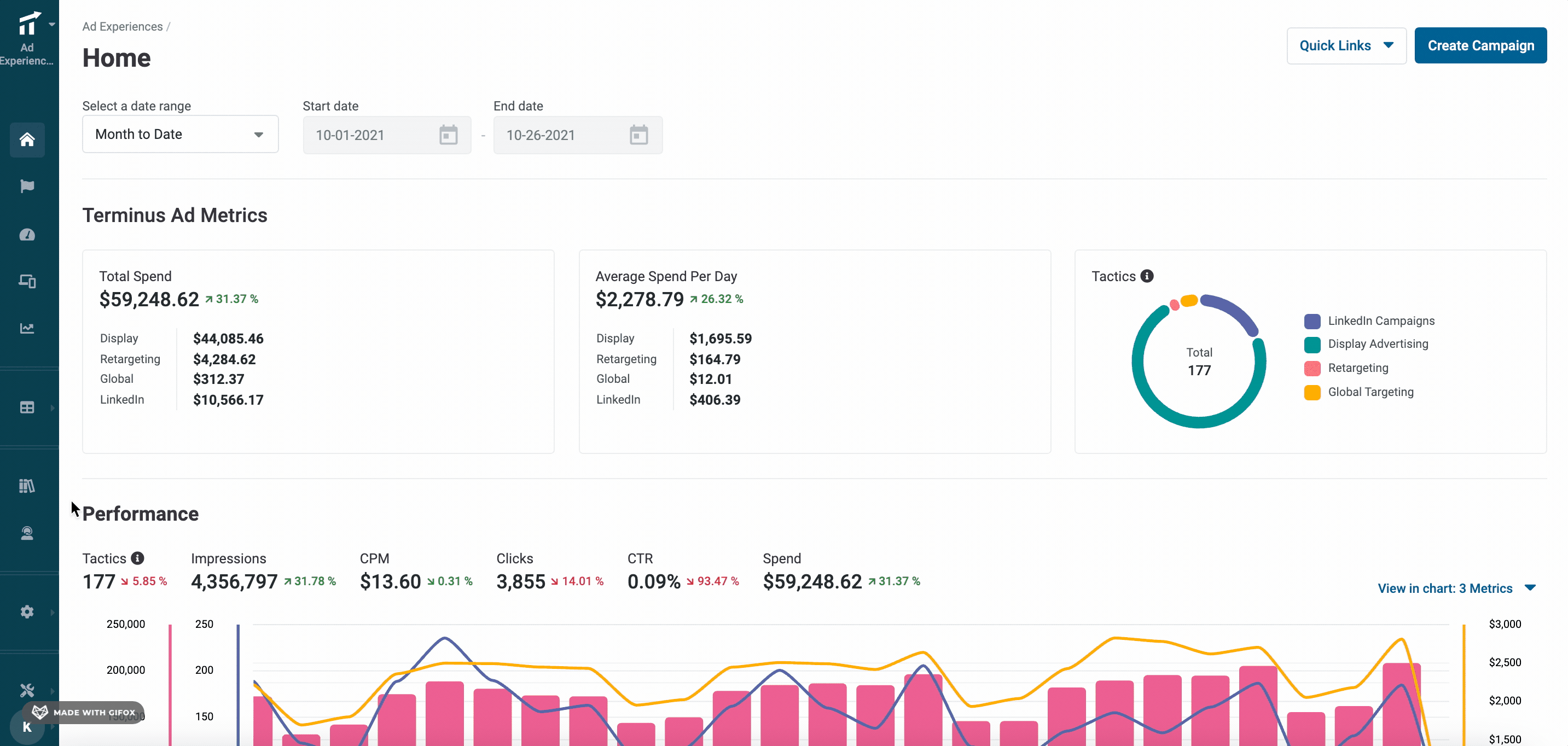Click the Global Targeting legend swatch
The height and width of the screenshot is (746, 1568).
[1313, 393]
